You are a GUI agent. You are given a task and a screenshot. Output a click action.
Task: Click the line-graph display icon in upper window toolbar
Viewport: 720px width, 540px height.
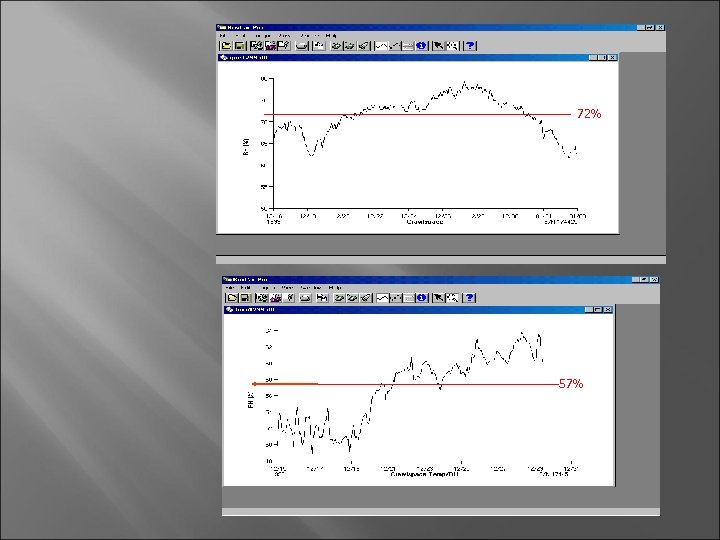(x=381, y=45)
